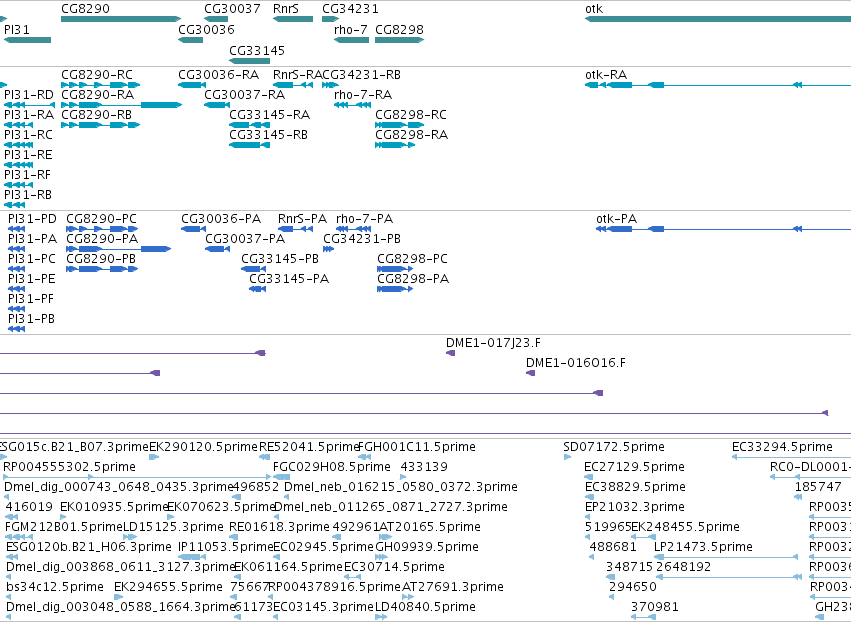
Task: Click the CG8290 gene label in top track
Action: pos(85,9)
